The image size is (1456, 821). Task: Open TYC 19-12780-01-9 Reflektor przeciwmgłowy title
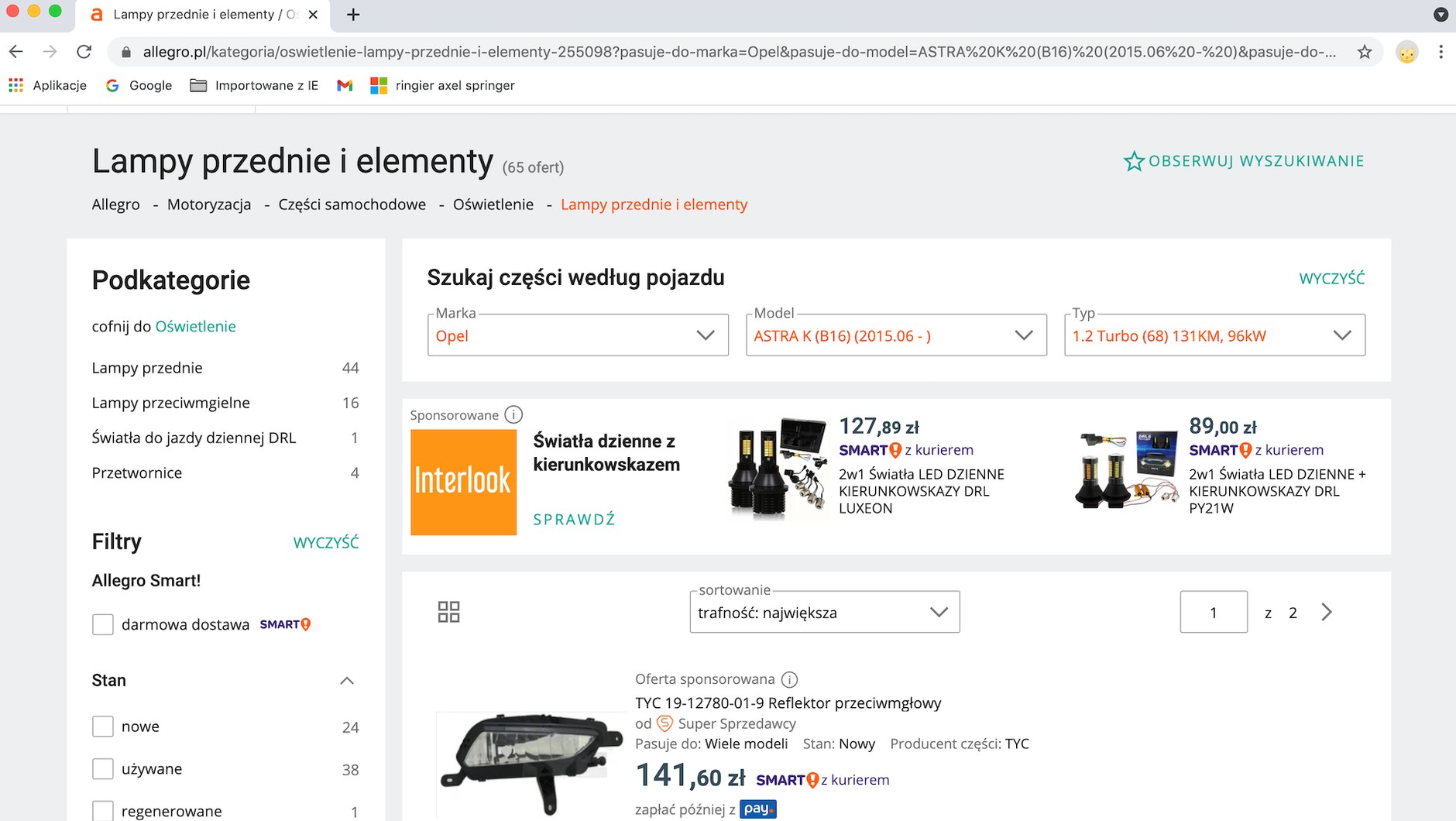pos(788,702)
